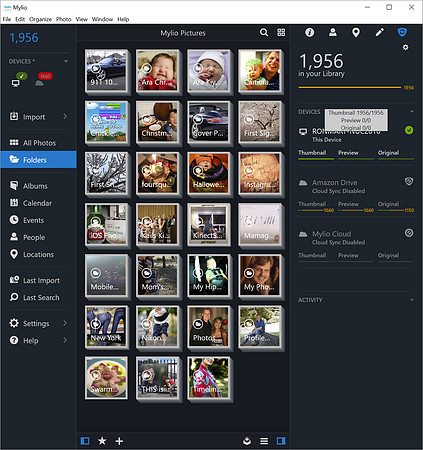Click the Mylio Pictures title
423x450 pixels.
click(183, 33)
